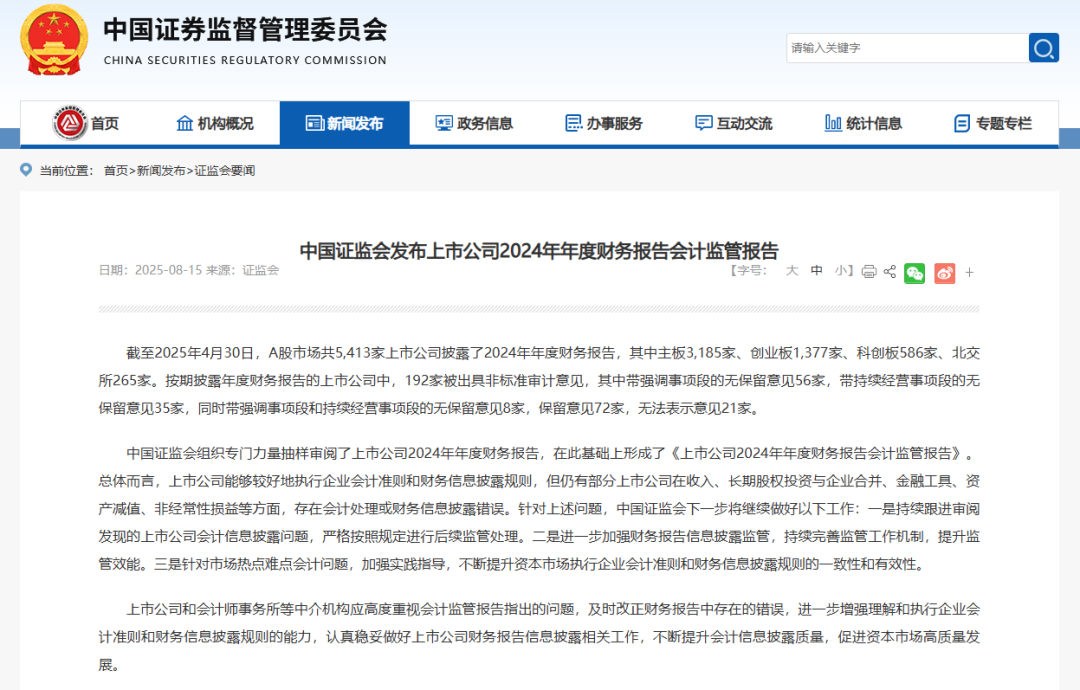The height and width of the screenshot is (690, 1080).
Task: Open the 机构概况 menu tab
Action: [x=215, y=123]
